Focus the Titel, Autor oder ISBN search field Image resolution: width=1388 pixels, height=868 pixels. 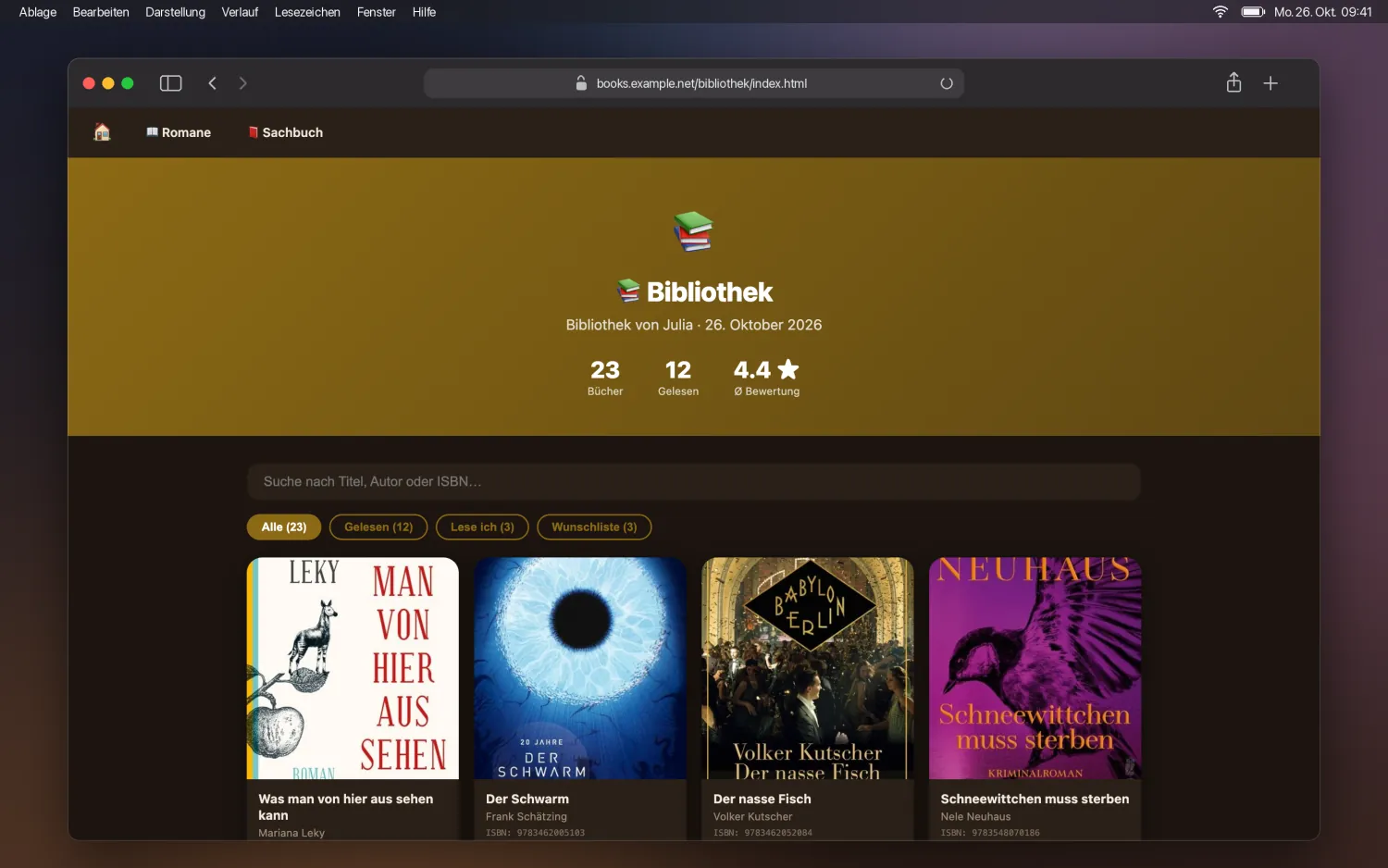coord(694,481)
